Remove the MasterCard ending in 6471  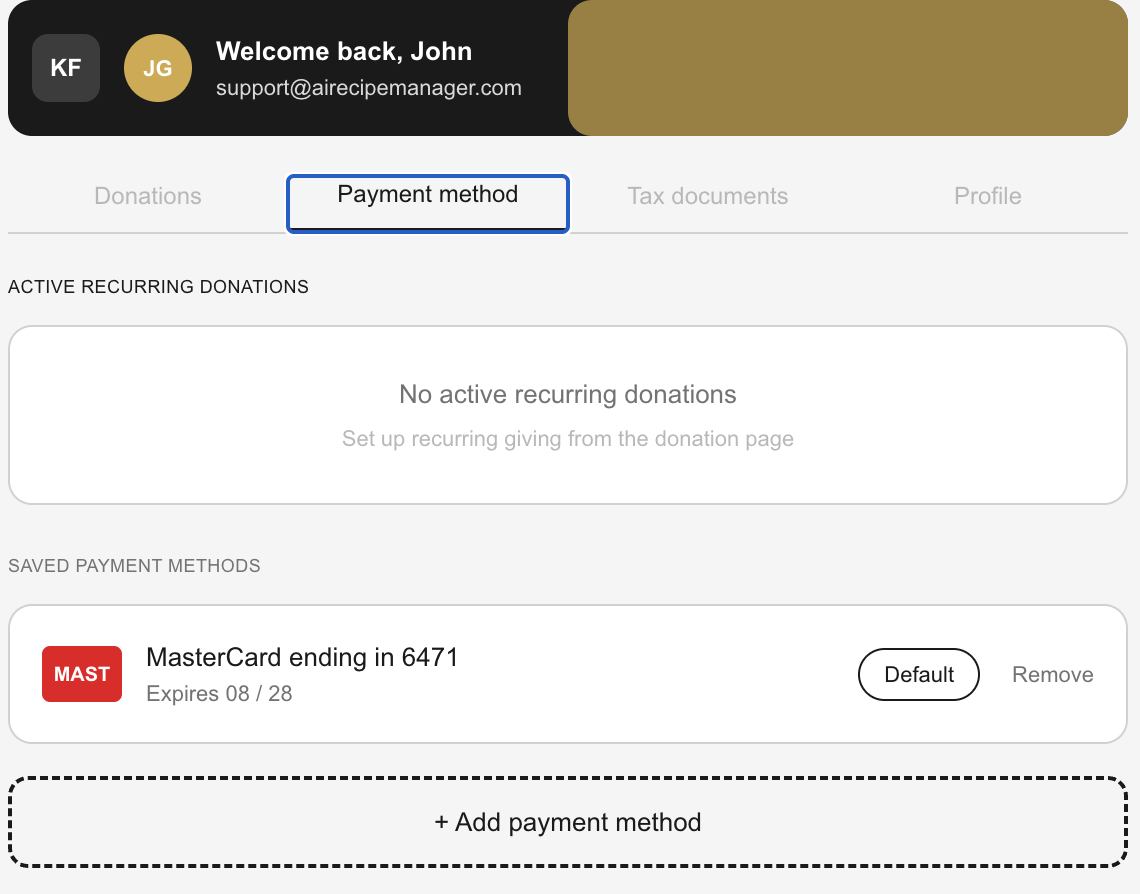(x=1052, y=674)
